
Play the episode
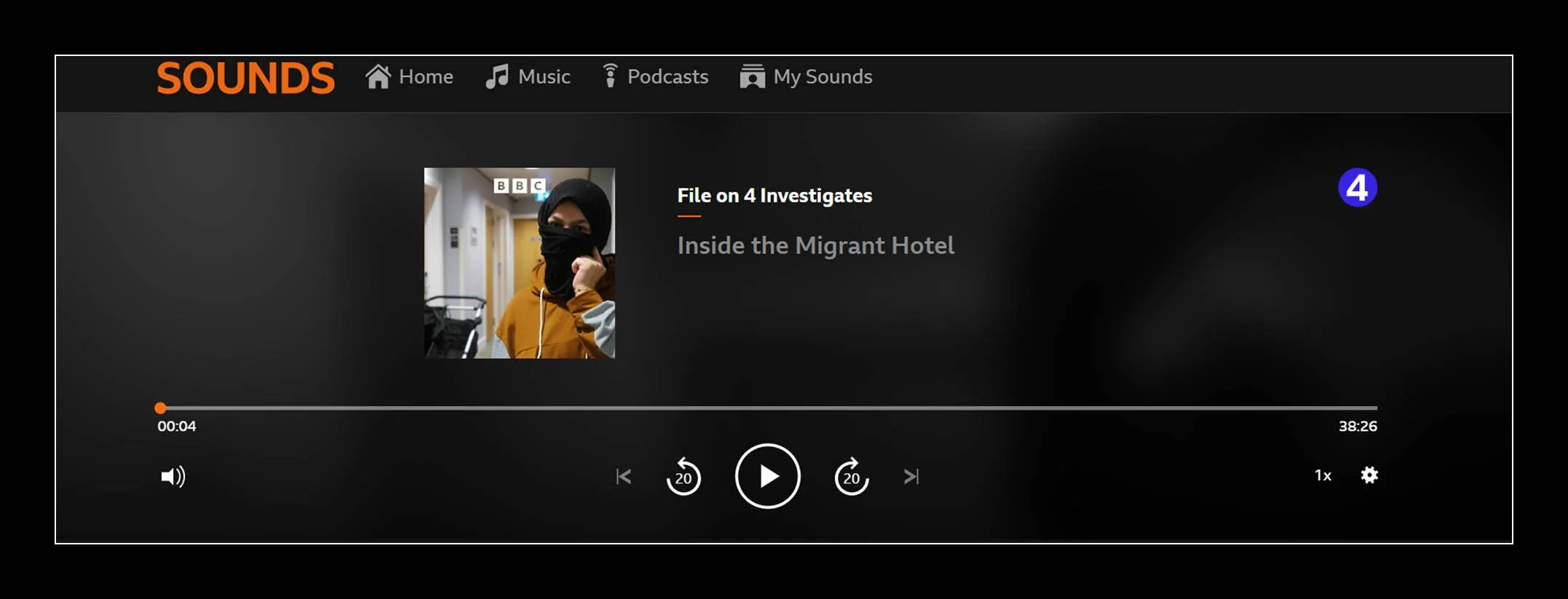click(x=768, y=476)
